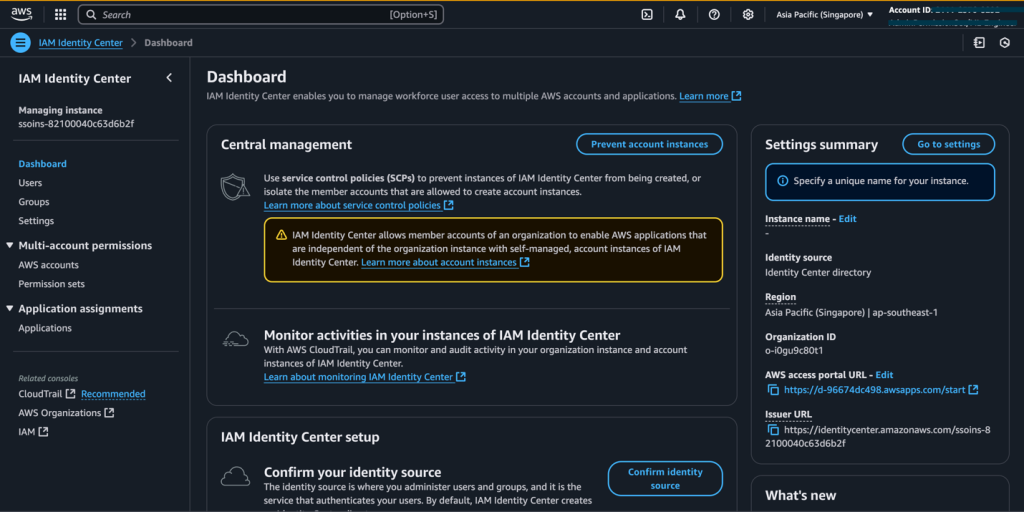Click the cloud monitor activities icon
The width and height of the screenshot is (1024, 512).
[235, 338]
